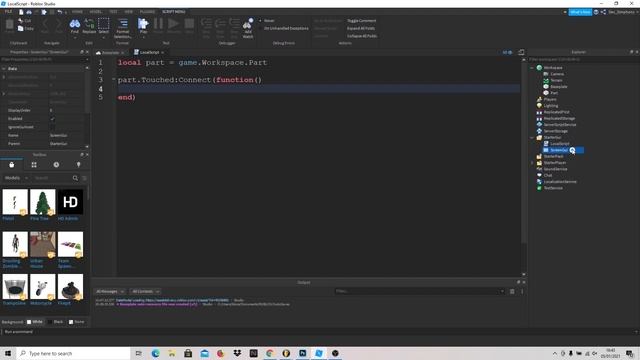Switch to the Baseplate document tab
The height and width of the screenshot is (360, 640).
coord(110,53)
